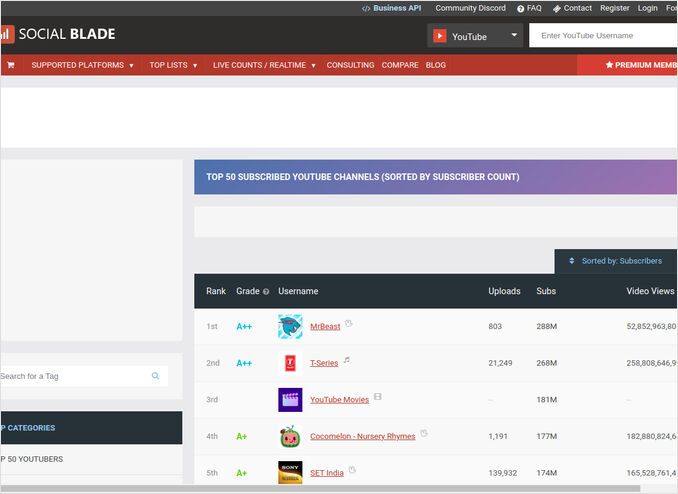The width and height of the screenshot is (678, 494).
Task: Open the MrBeast channel link
Action: (x=325, y=326)
